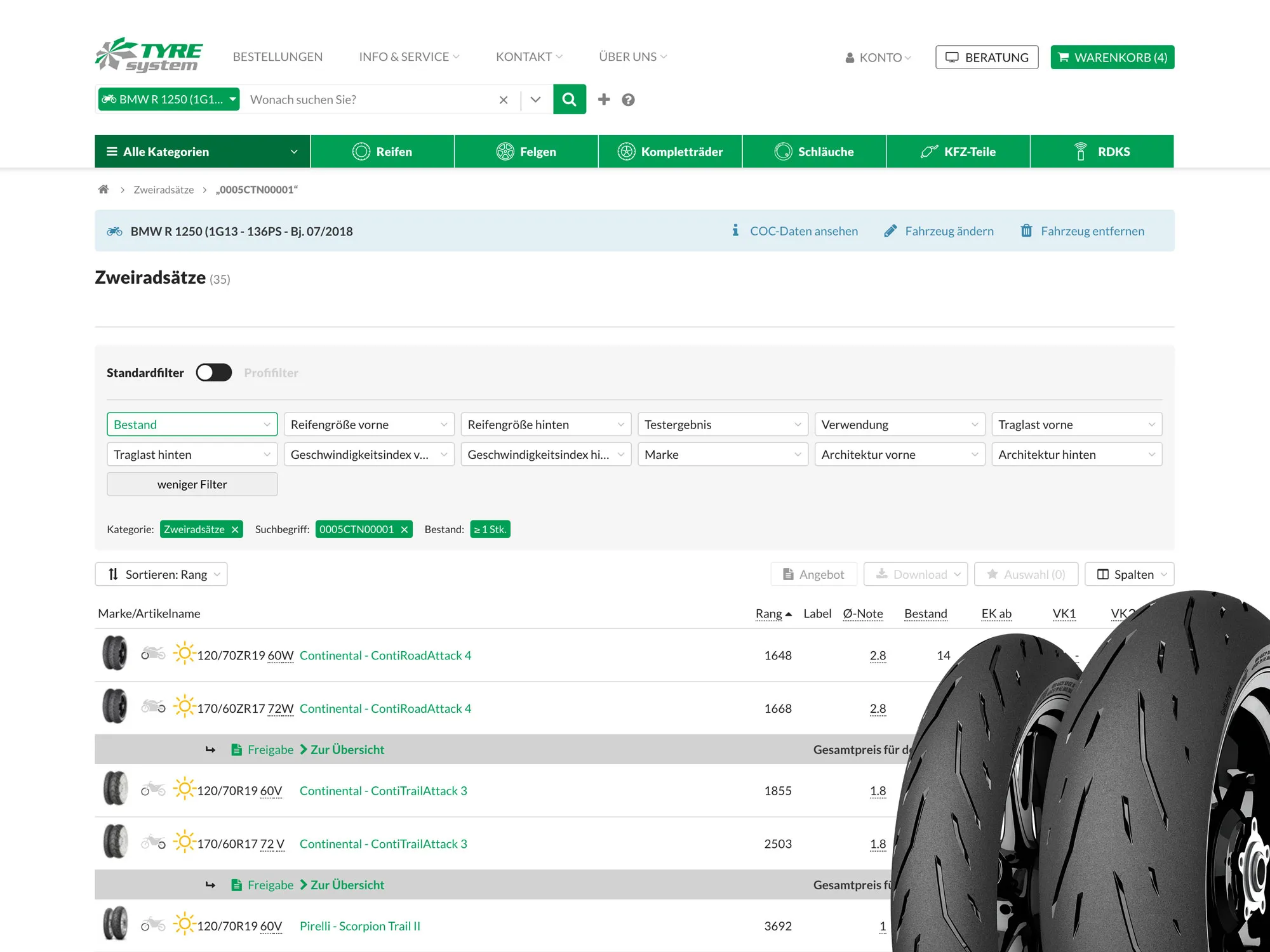Click tyre thumbnail of 120/70ZR19 ContiRoadAttack 4
Image resolution: width=1270 pixels, height=952 pixels.
115,654
